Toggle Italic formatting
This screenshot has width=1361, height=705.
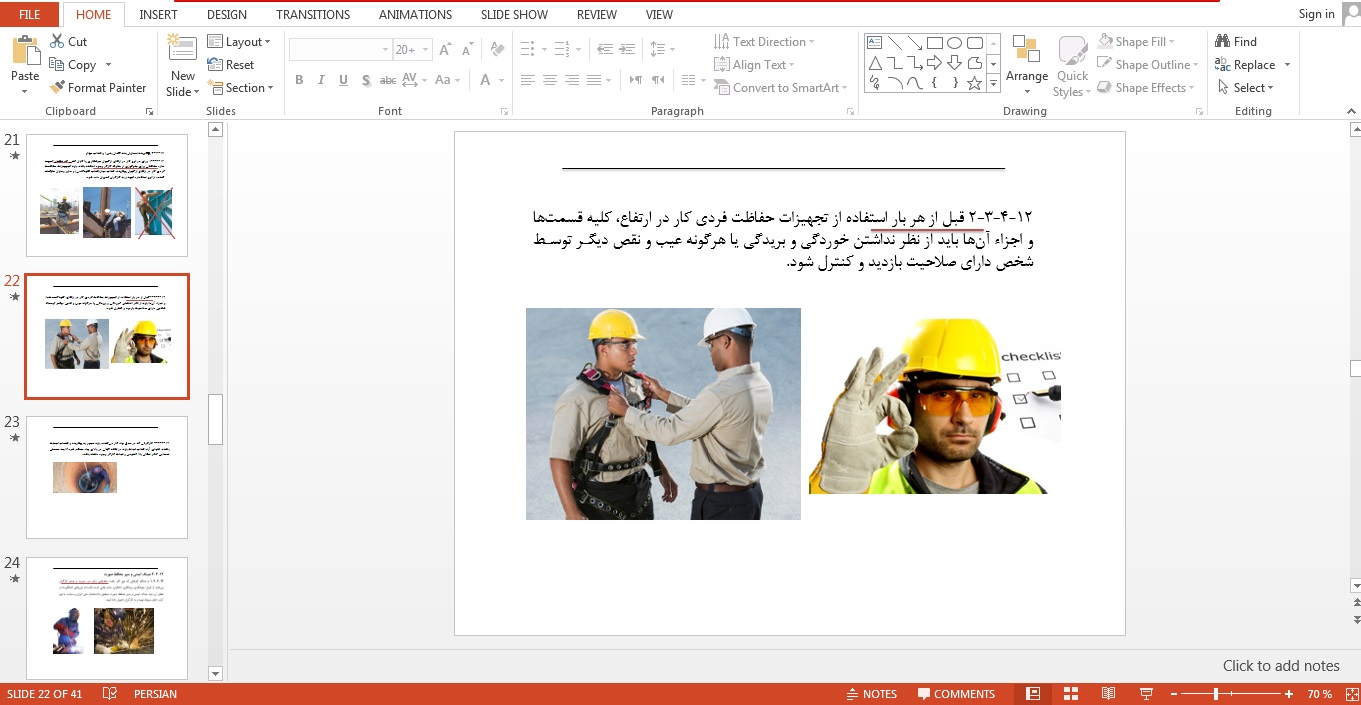pos(321,80)
